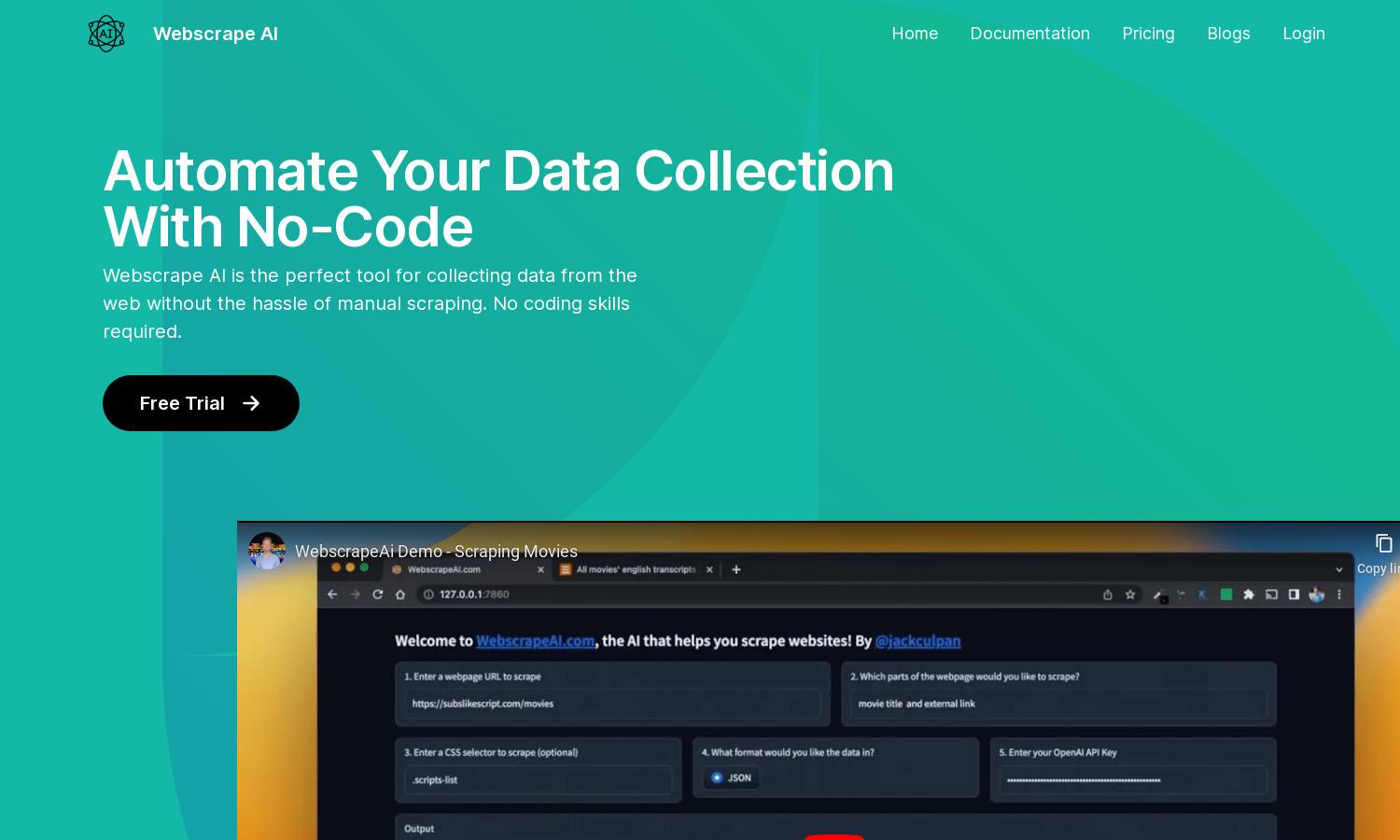The image size is (1400, 840).
Task: Click the blue X extension icon in the demo
Action: [x=1202, y=595]
